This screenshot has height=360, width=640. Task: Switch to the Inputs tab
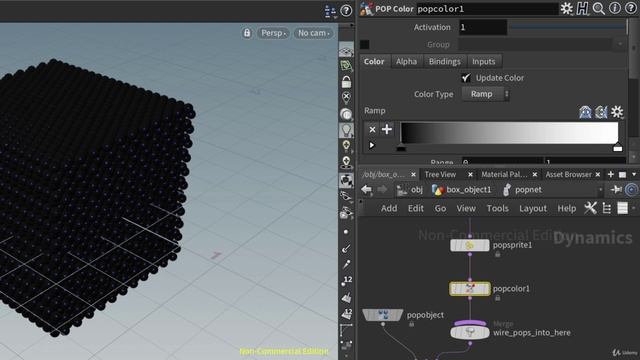click(484, 61)
